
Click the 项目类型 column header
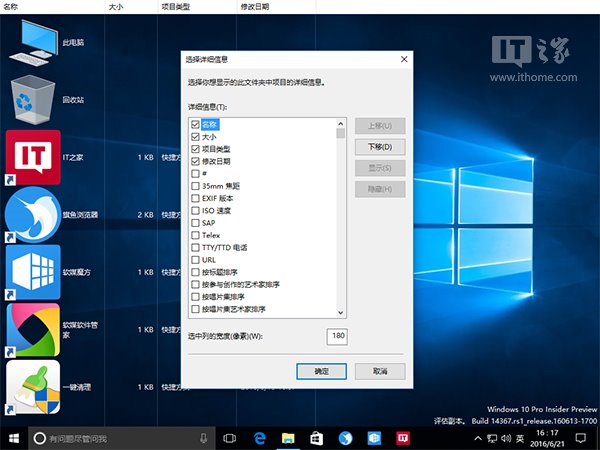(180, 6)
